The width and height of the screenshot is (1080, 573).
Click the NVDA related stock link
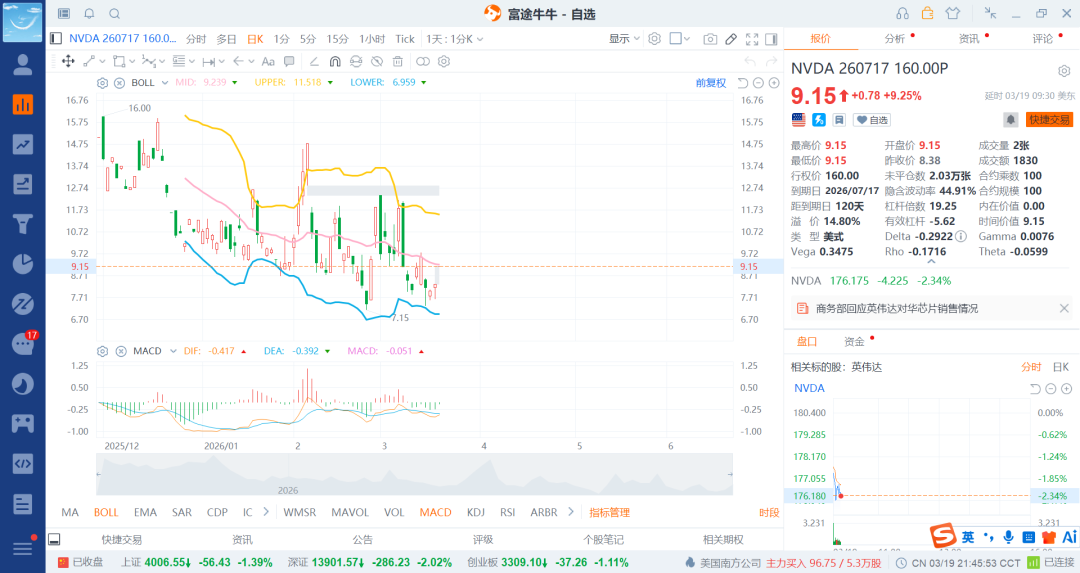pos(809,388)
